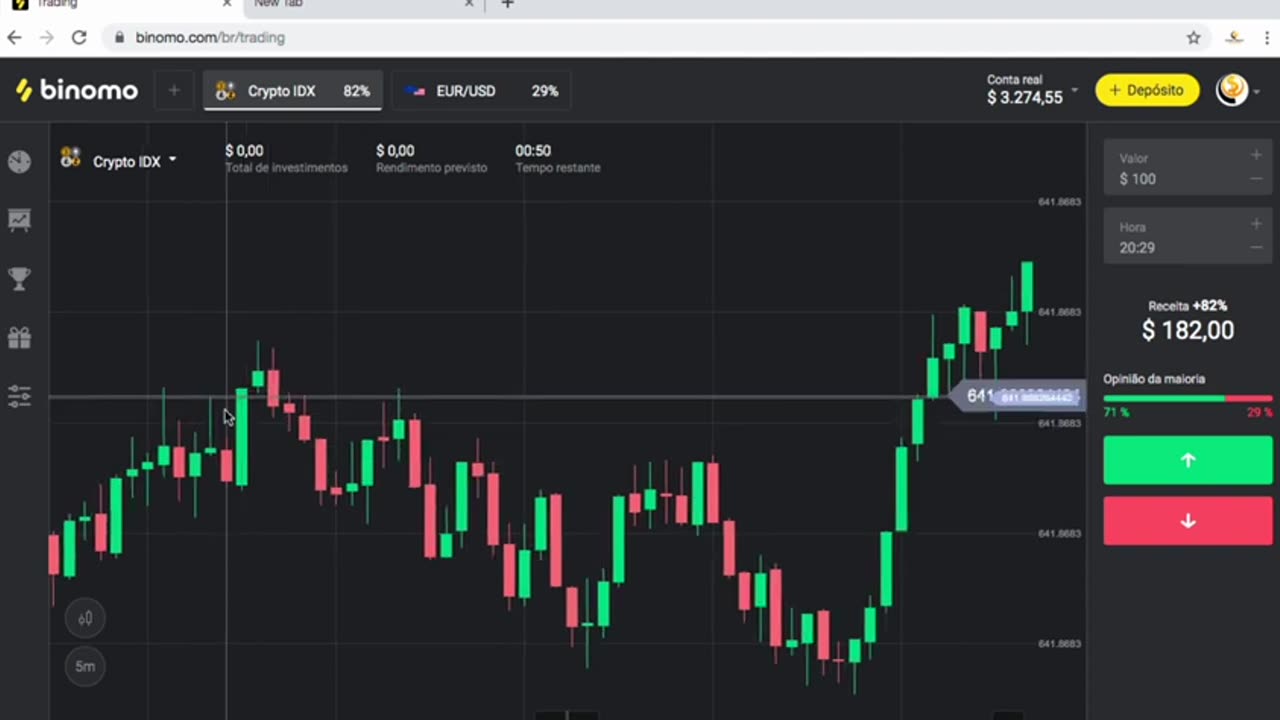Place an up trade with green arrow
Screen dimensions: 1280x720
click(1188, 460)
